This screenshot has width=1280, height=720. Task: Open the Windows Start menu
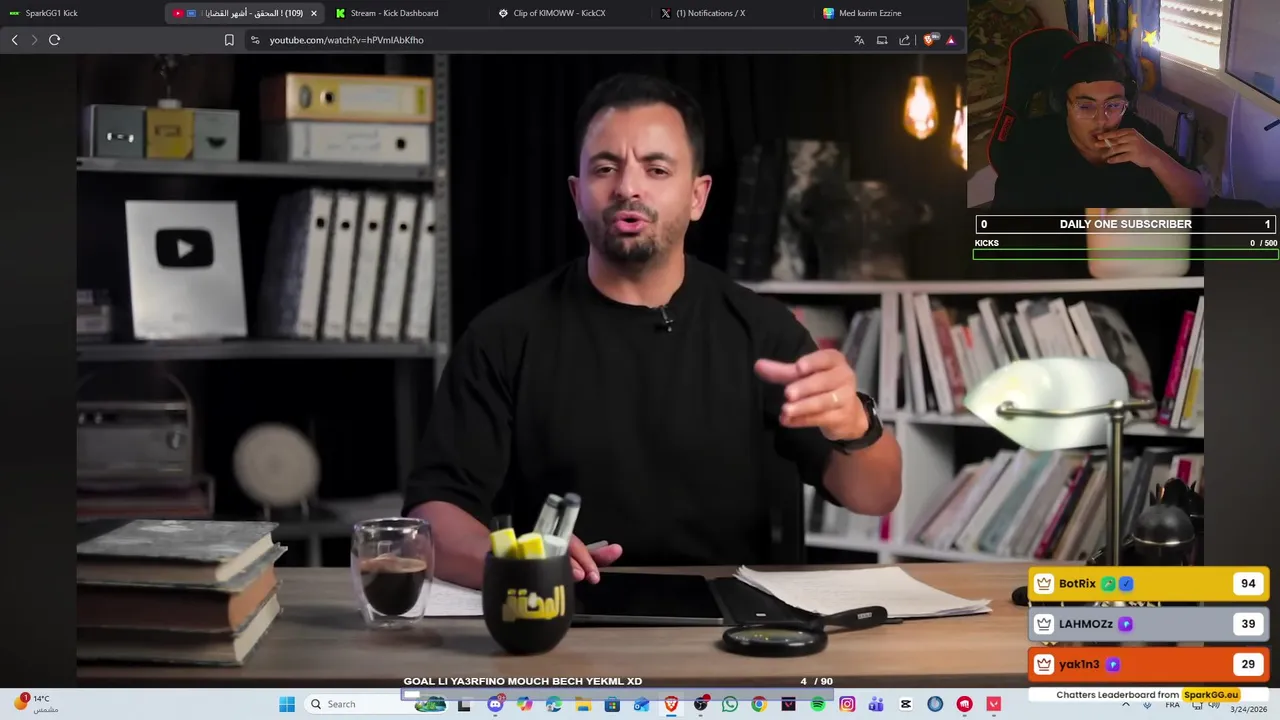point(287,704)
